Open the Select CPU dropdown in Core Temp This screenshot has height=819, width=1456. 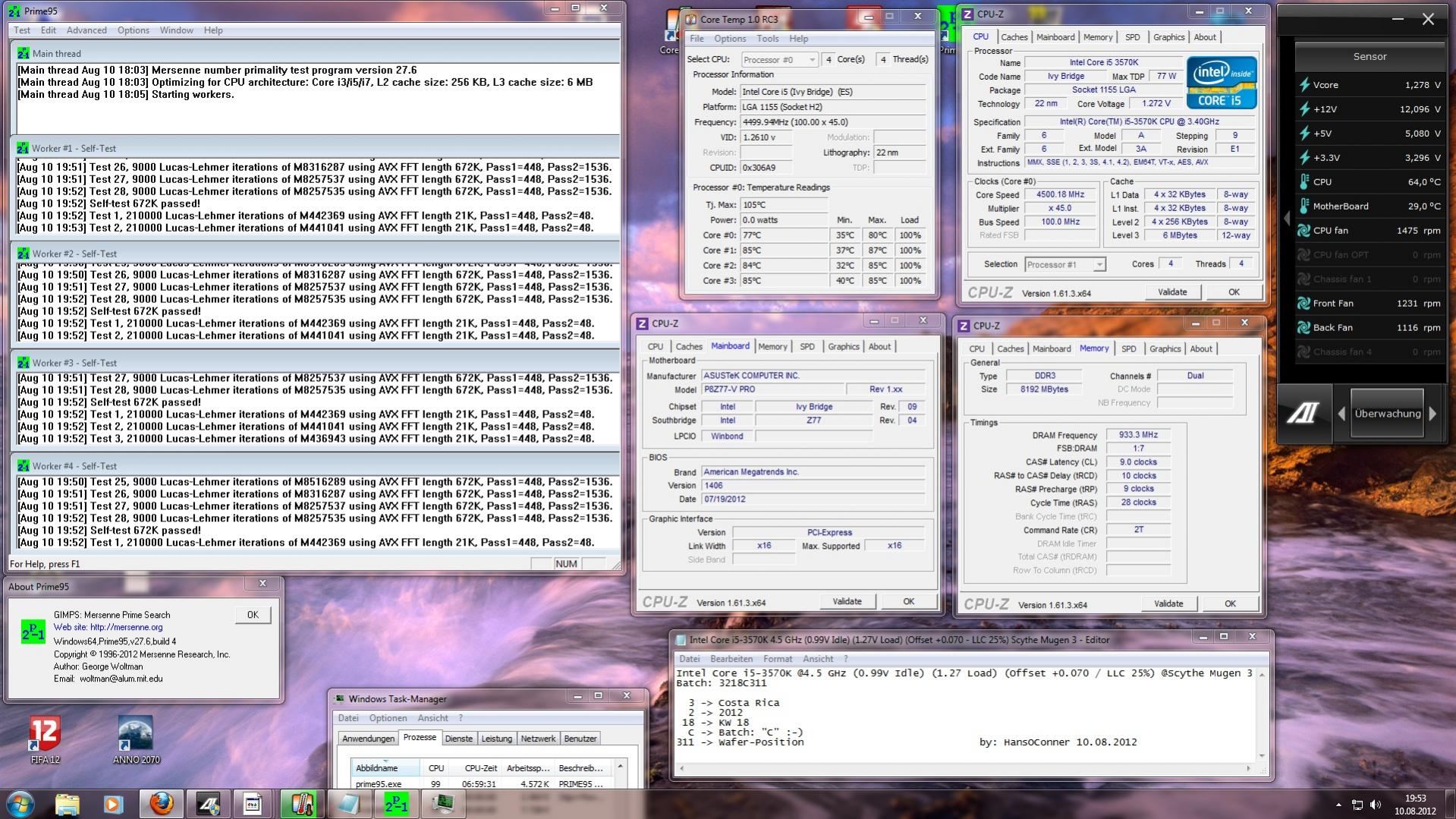[x=779, y=59]
